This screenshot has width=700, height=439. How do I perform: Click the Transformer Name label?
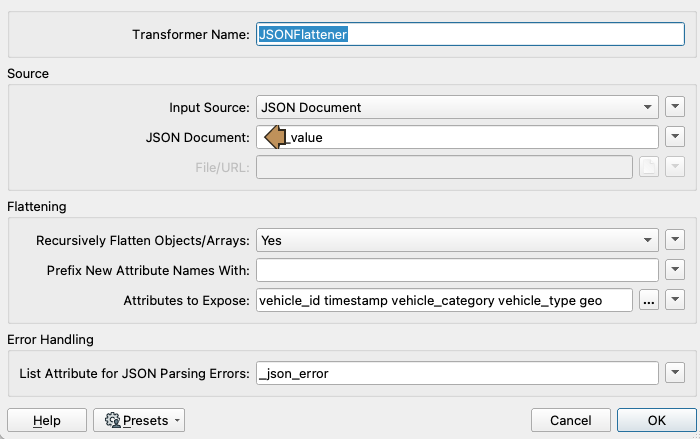(191, 34)
